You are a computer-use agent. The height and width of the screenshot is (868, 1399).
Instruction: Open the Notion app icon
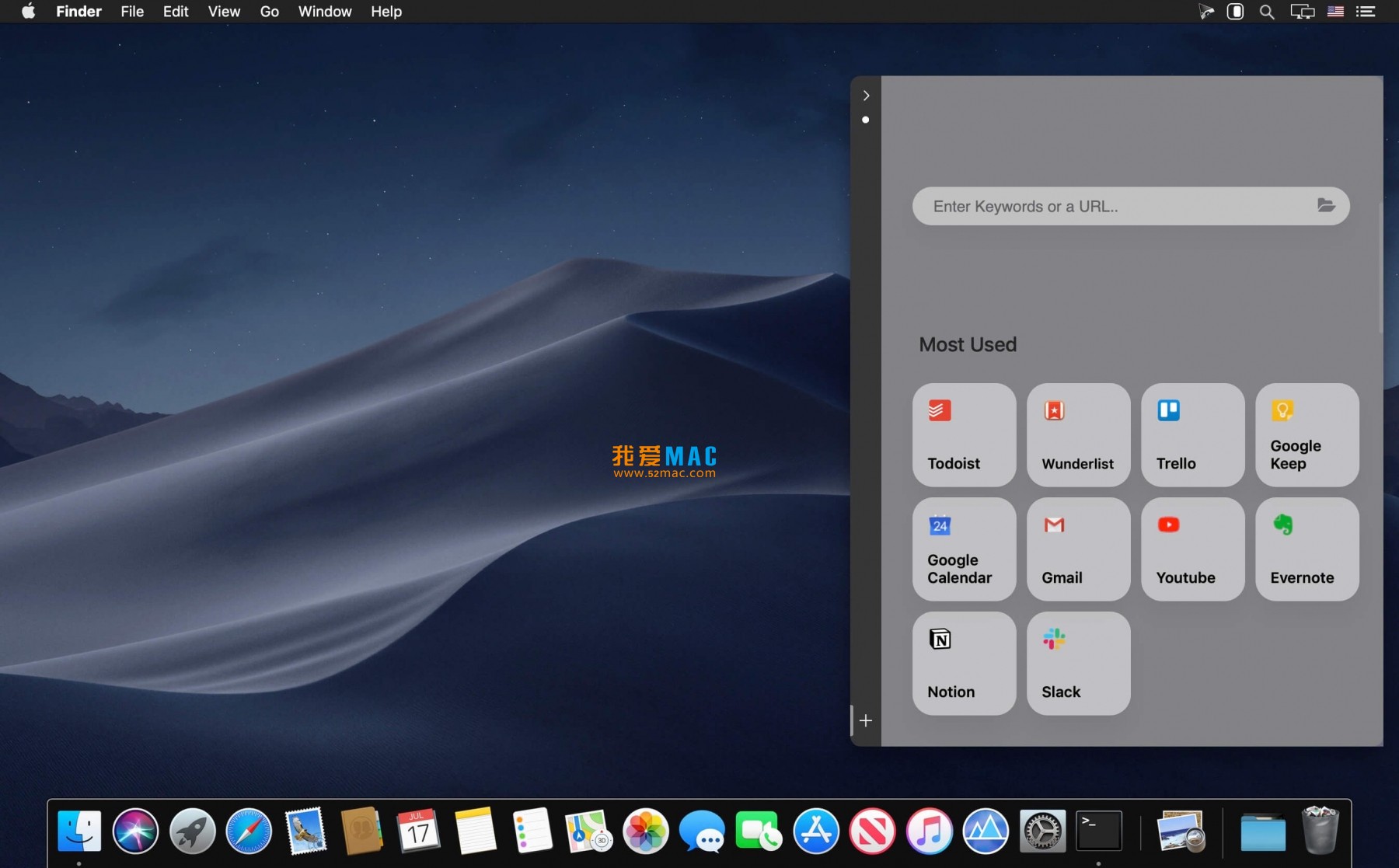[963, 662]
